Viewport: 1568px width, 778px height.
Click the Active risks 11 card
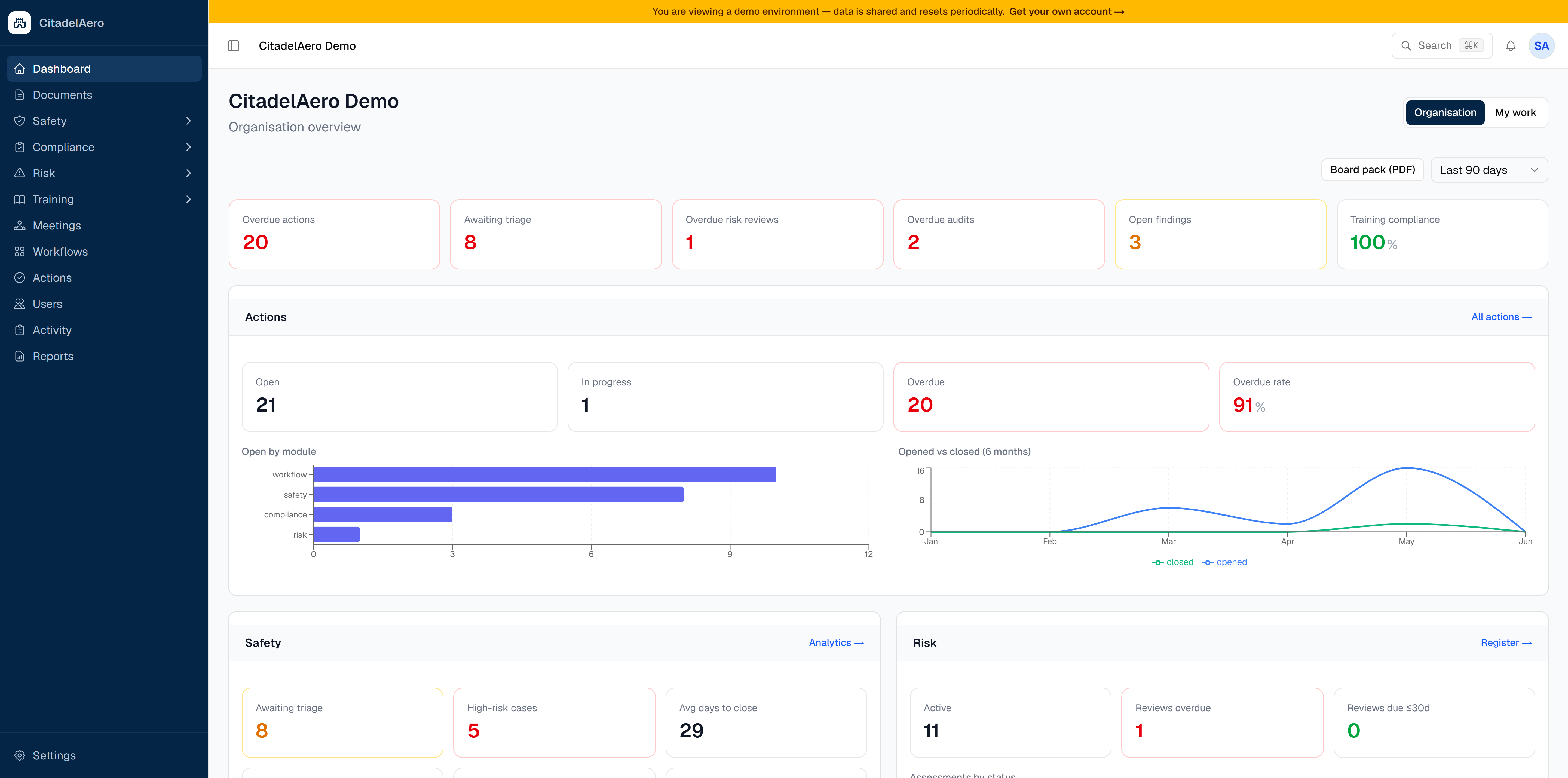click(x=1010, y=722)
